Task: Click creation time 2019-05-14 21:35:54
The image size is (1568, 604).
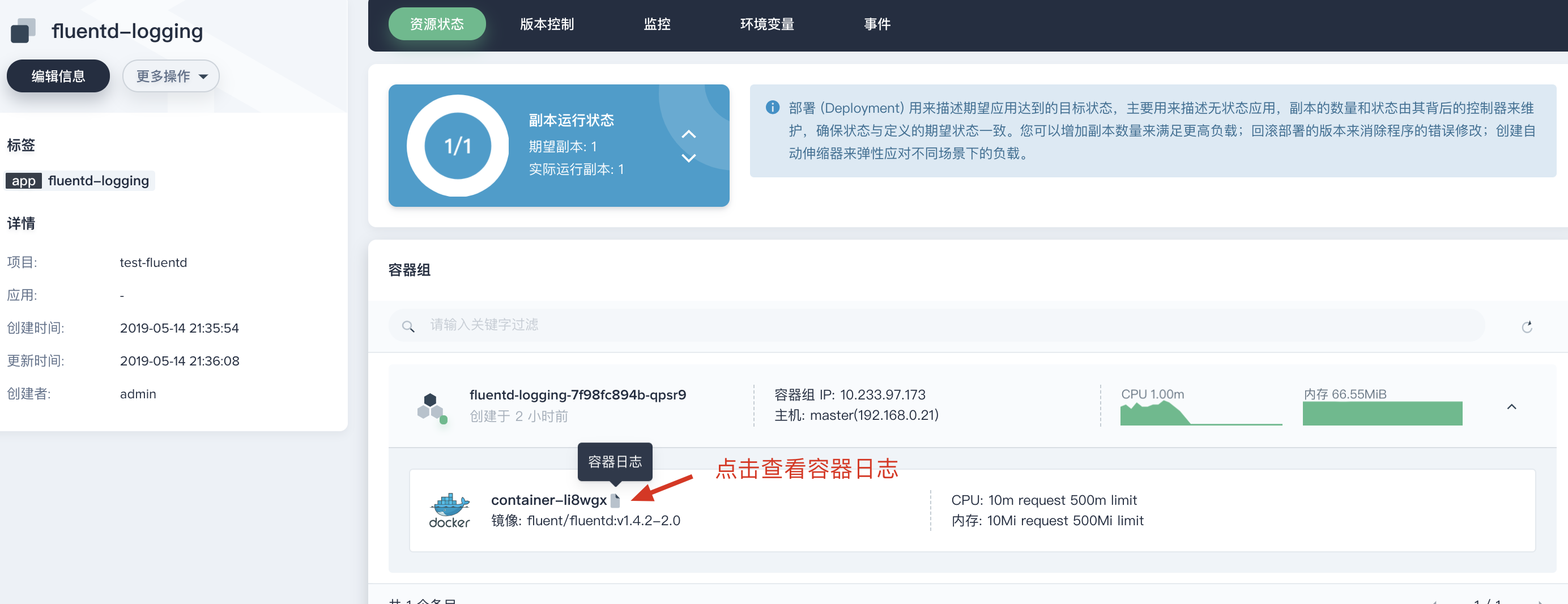Action: 180,328
